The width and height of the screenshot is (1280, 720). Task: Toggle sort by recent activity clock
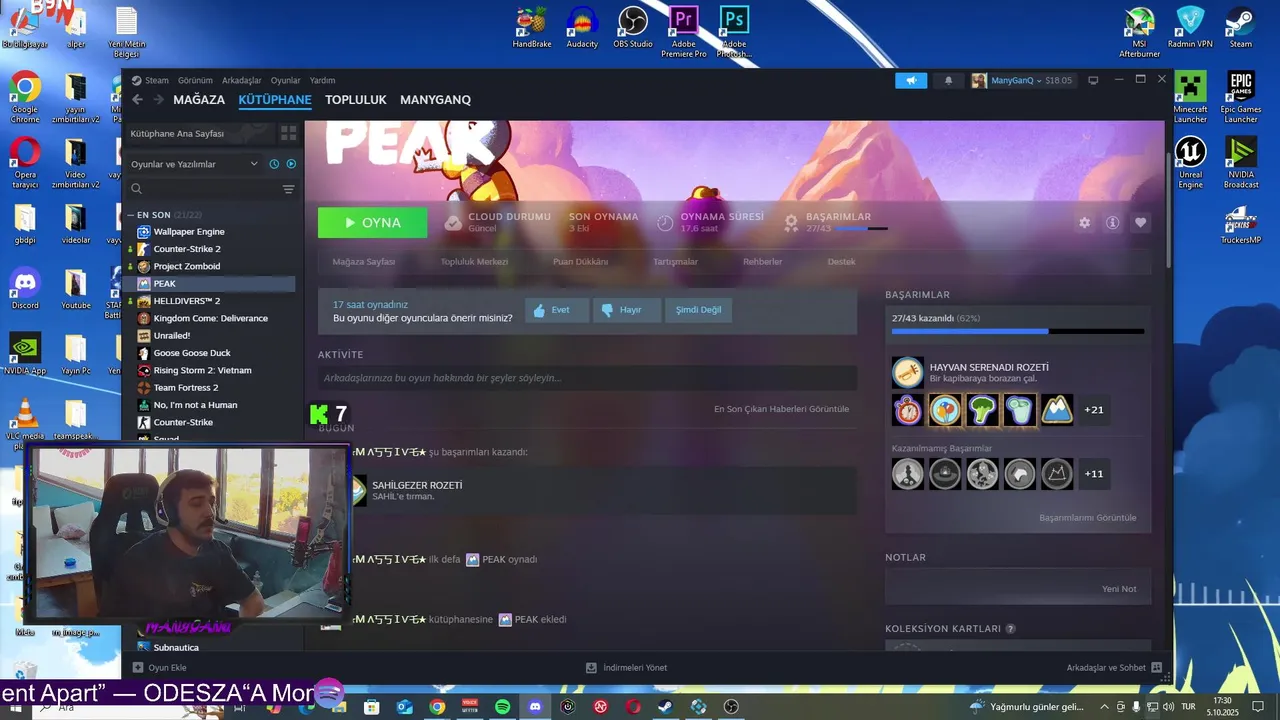point(274,163)
